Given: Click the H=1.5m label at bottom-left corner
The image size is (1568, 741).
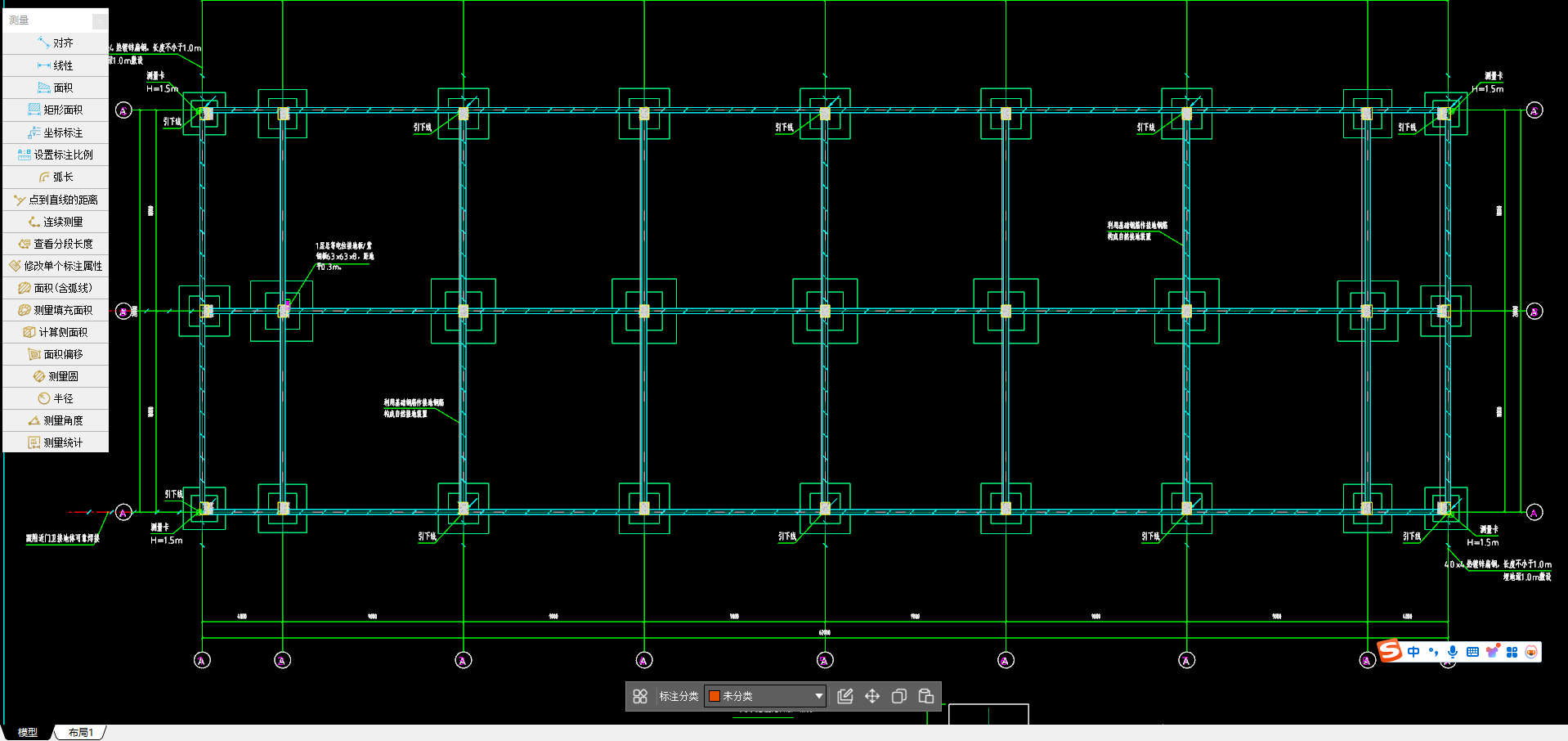Looking at the screenshot, I should pyautogui.click(x=167, y=540).
